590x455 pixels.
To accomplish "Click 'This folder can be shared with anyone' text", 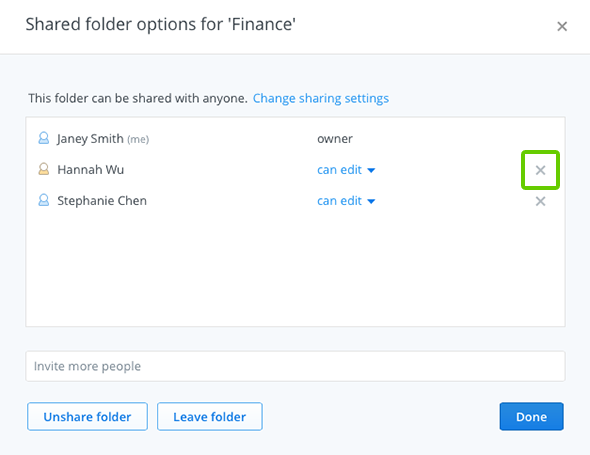I will (138, 98).
